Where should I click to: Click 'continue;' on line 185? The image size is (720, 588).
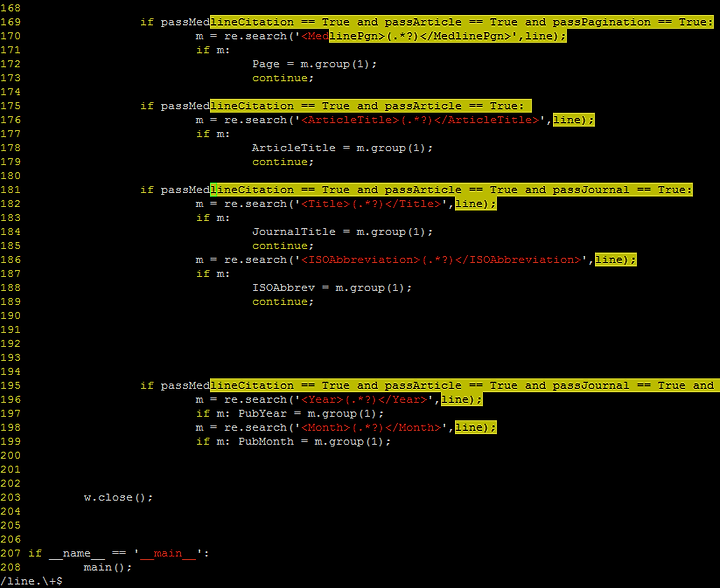[x=283, y=246]
